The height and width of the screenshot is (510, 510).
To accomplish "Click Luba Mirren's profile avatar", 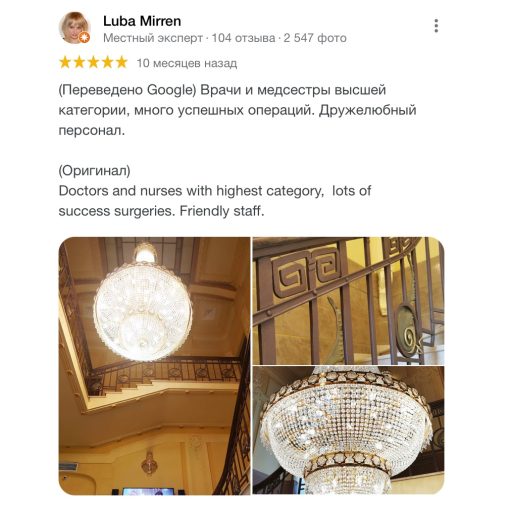I will pyautogui.click(x=75, y=28).
